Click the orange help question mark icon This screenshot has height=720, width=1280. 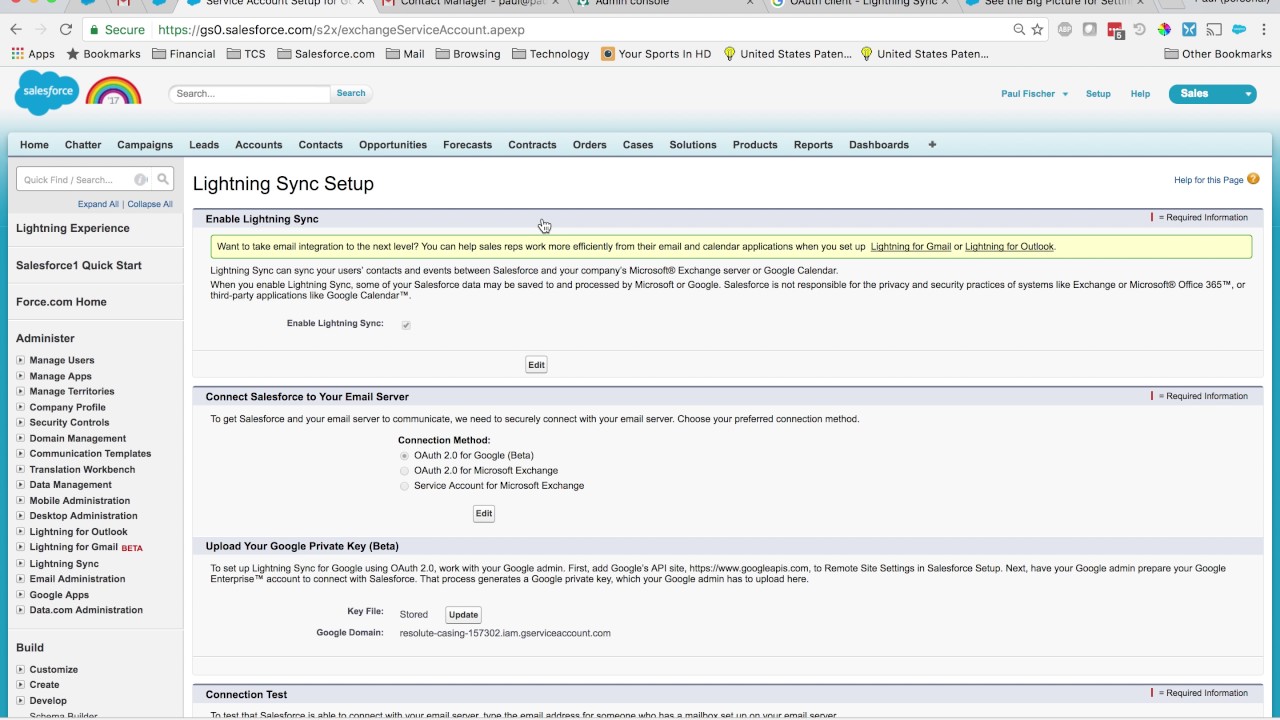[1253, 179]
